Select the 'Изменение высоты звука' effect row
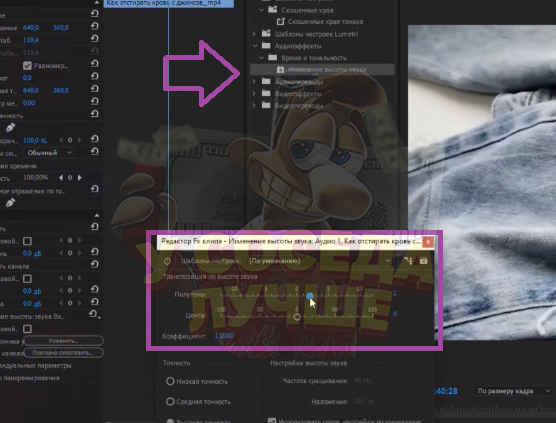The width and height of the screenshot is (556, 423). point(322,69)
